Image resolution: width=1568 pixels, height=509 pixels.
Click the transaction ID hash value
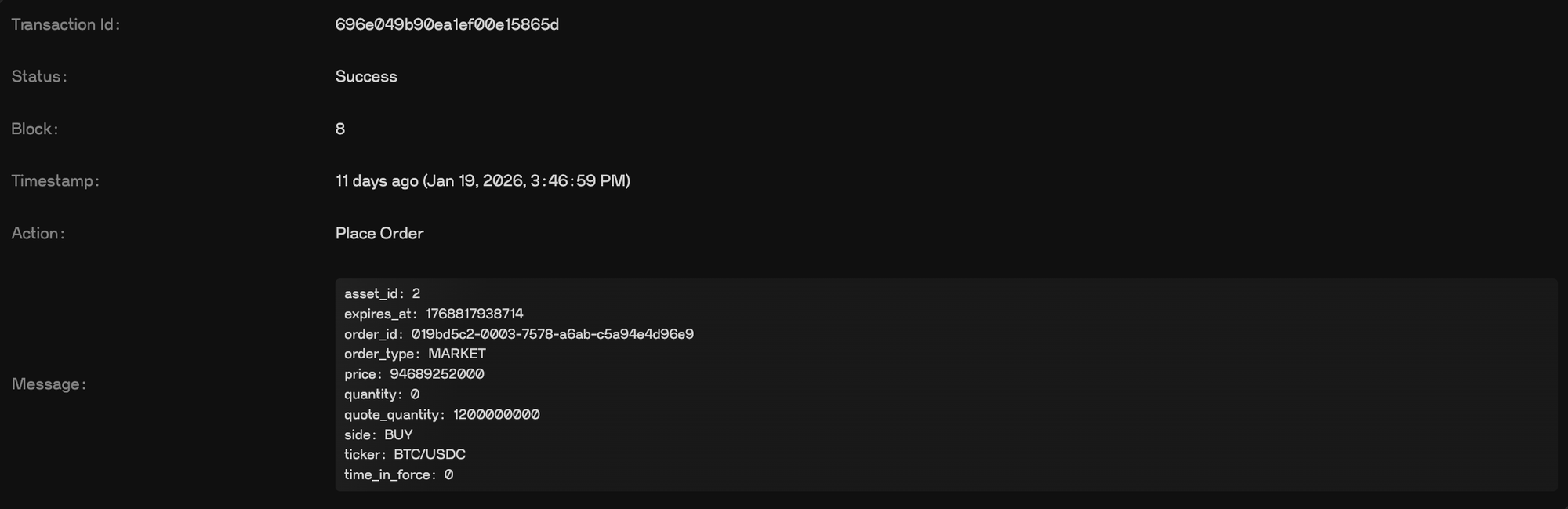447,24
